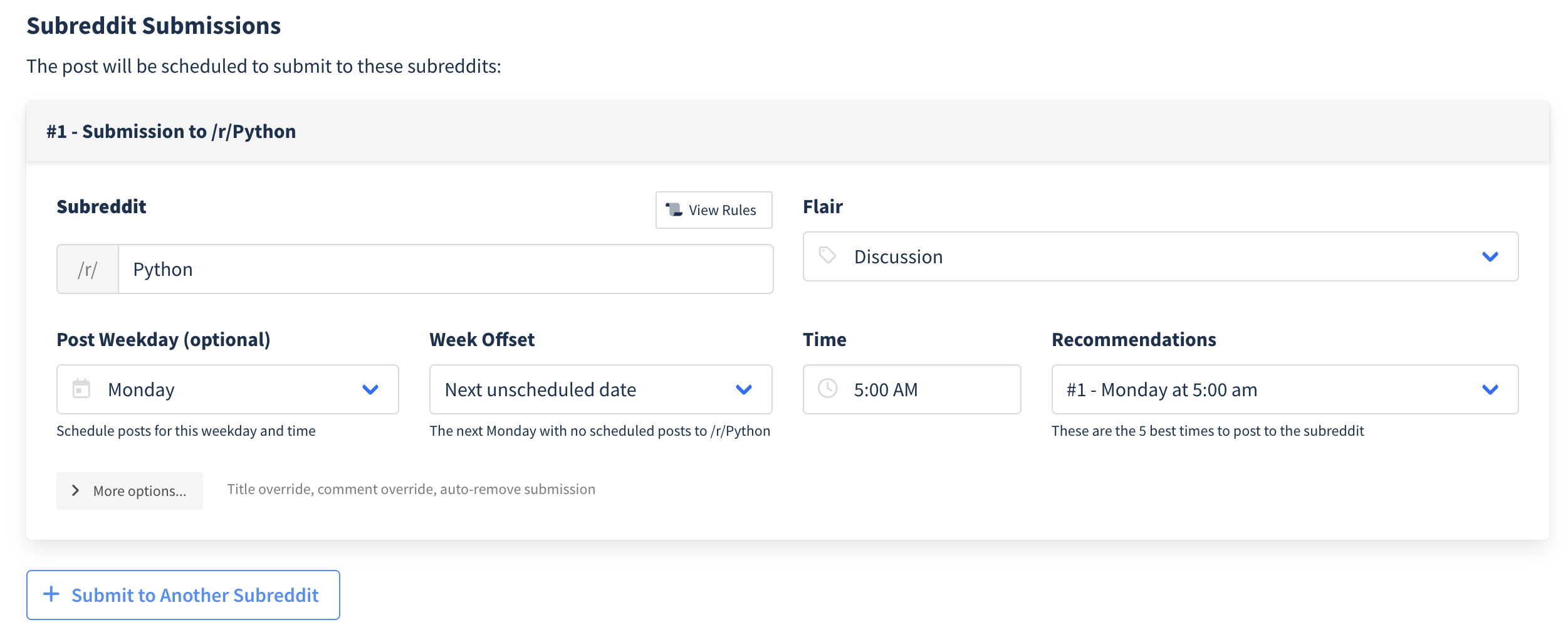Expand the More options section

tap(130, 491)
